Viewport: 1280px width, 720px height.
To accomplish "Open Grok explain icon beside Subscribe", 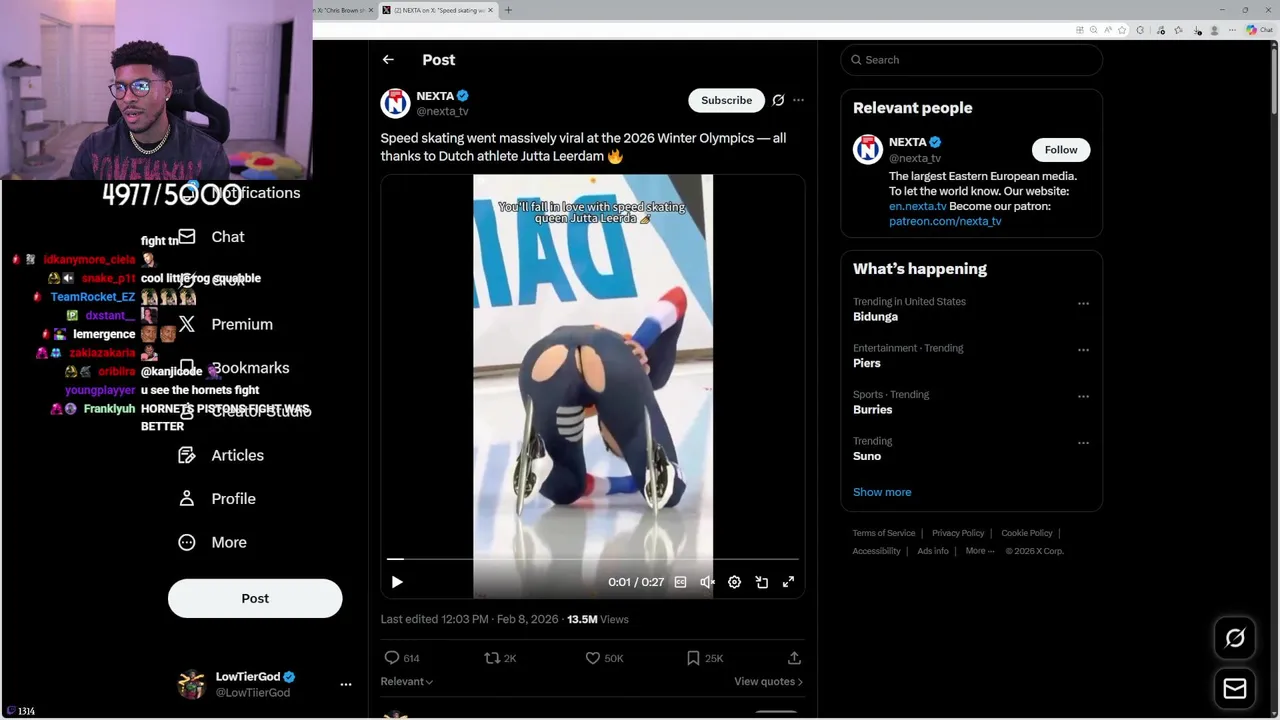I will tap(778, 100).
